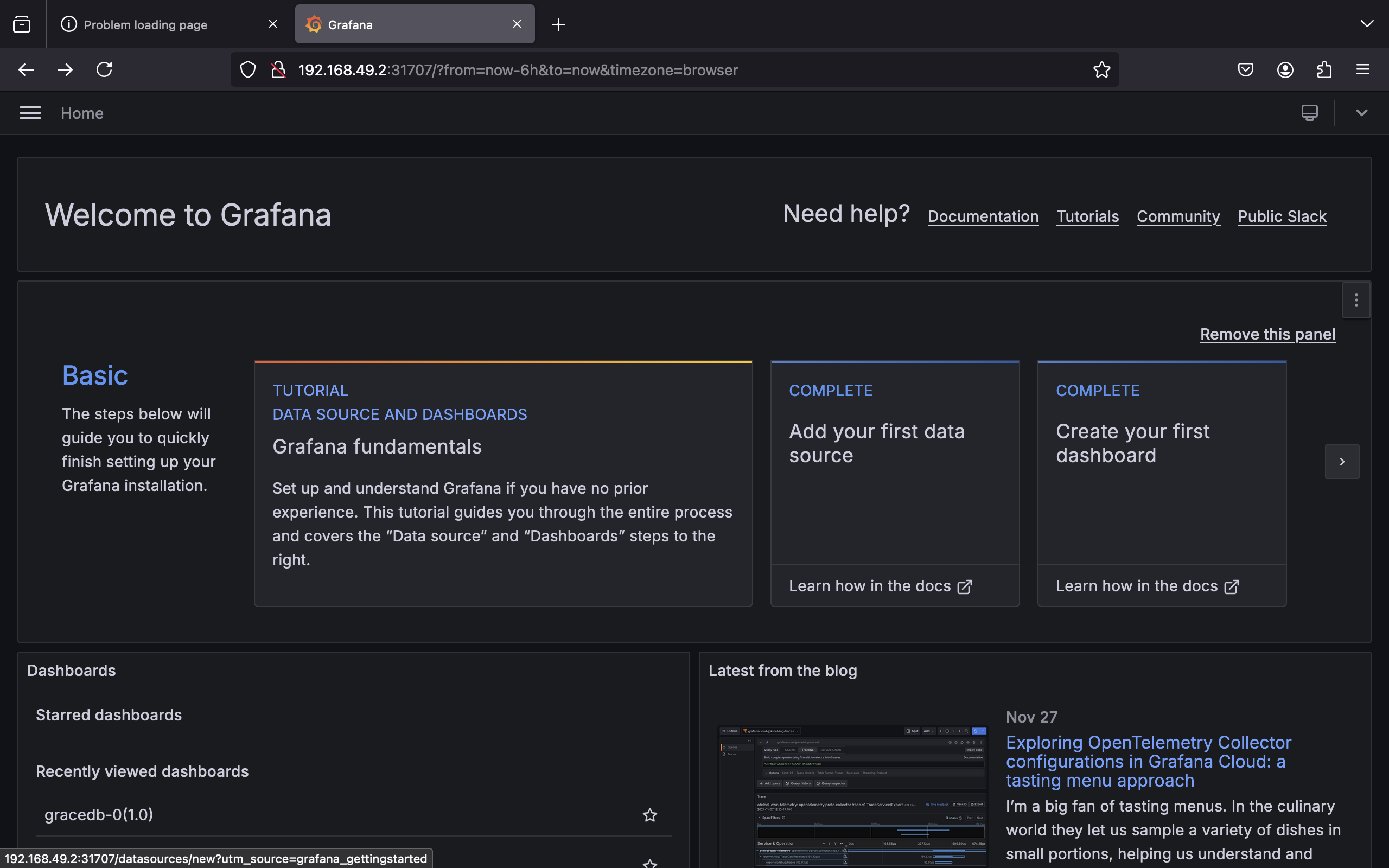
Task: Open the OpenTelemetry Collector blog post title
Action: pyautogui.click(x=1149, y=761)
